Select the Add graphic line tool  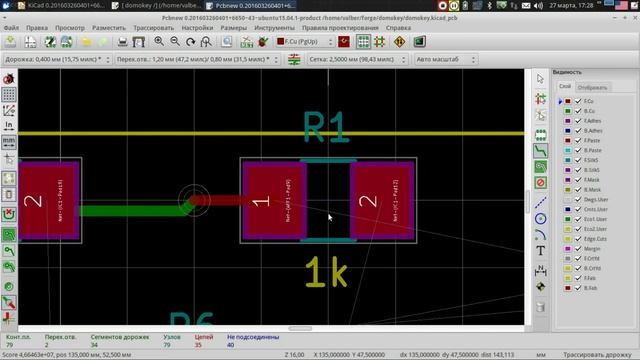click(x=540, y=202)
